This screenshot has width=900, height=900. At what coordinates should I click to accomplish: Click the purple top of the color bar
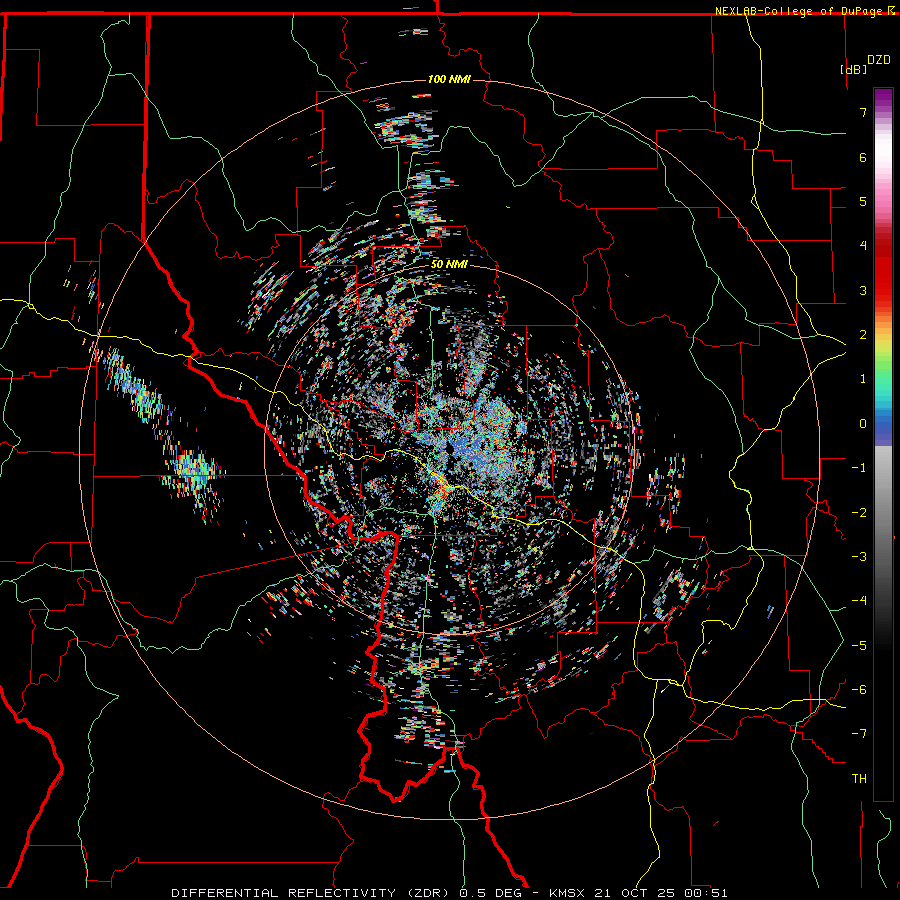(x=883, y=96)
